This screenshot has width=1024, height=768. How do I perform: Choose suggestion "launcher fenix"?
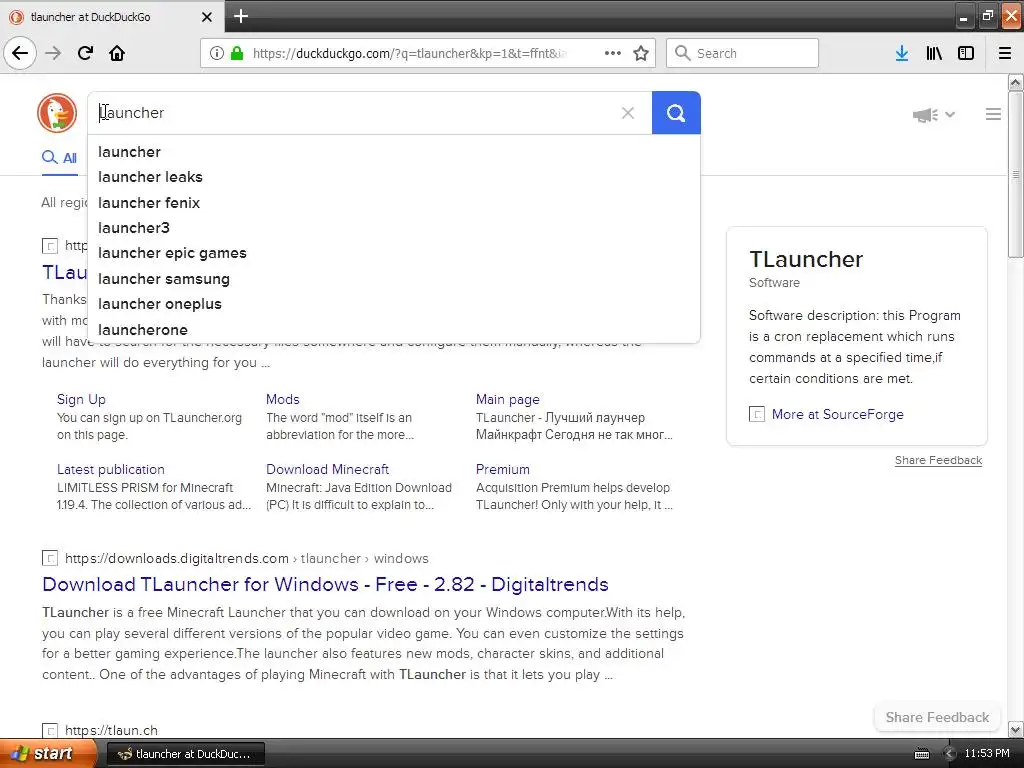149,202
